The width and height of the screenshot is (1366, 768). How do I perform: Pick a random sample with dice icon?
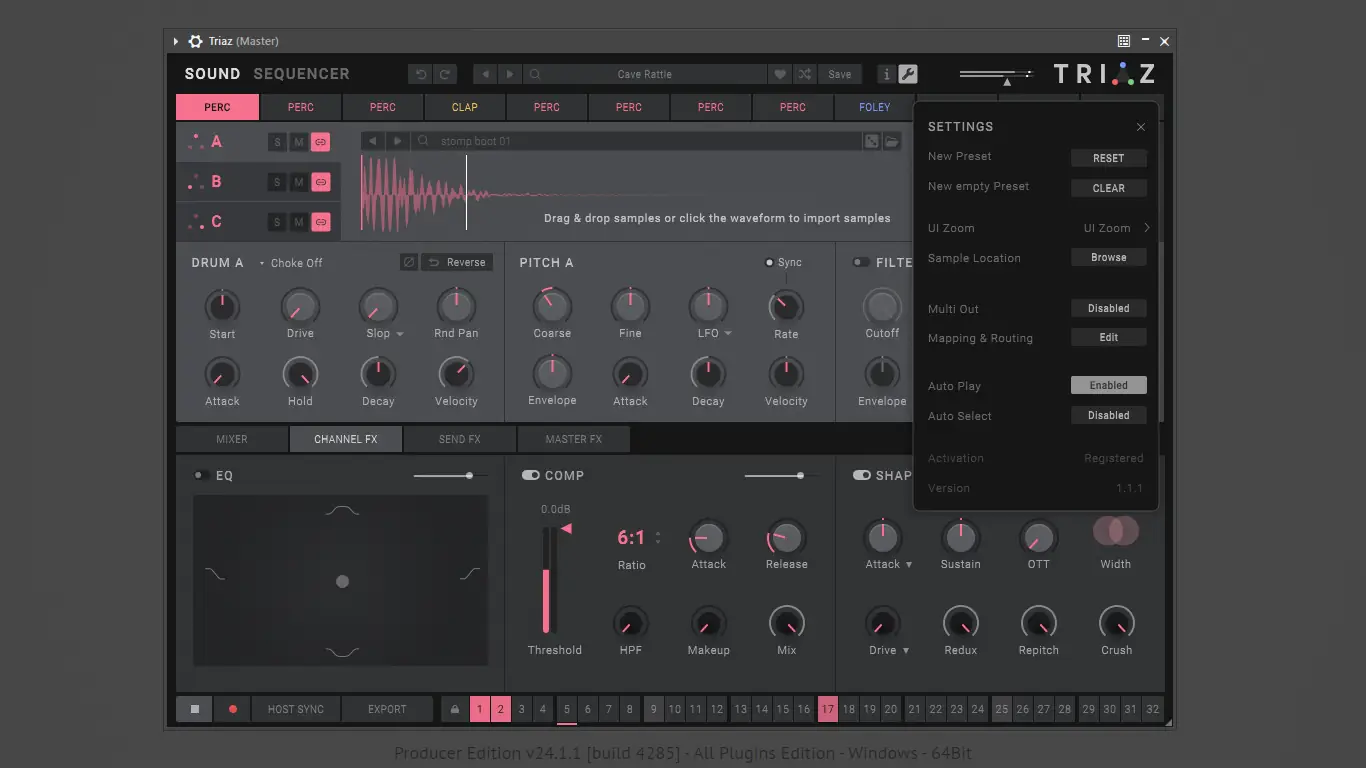point(872,141)
